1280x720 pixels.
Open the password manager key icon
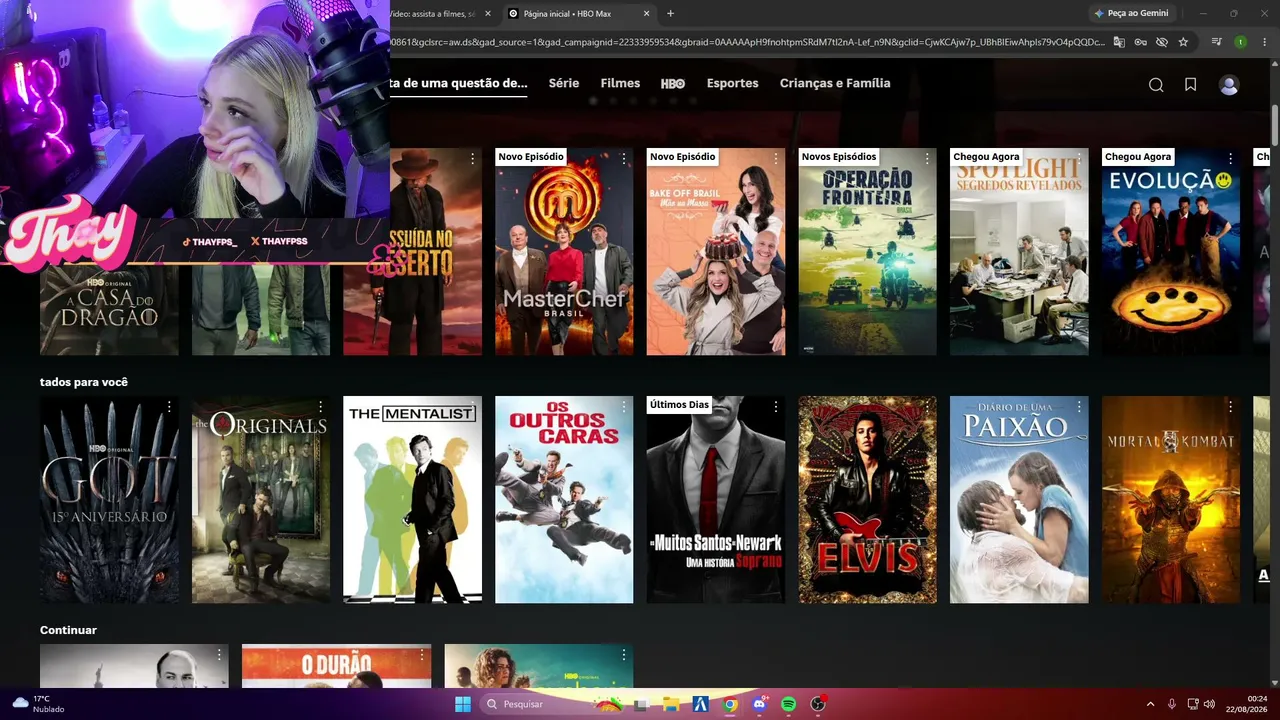click(x=1141, y=42)
